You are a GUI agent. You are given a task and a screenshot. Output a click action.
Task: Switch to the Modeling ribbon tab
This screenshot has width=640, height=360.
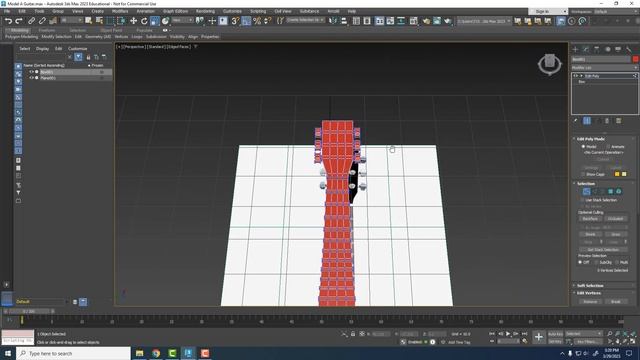point(20,30)
